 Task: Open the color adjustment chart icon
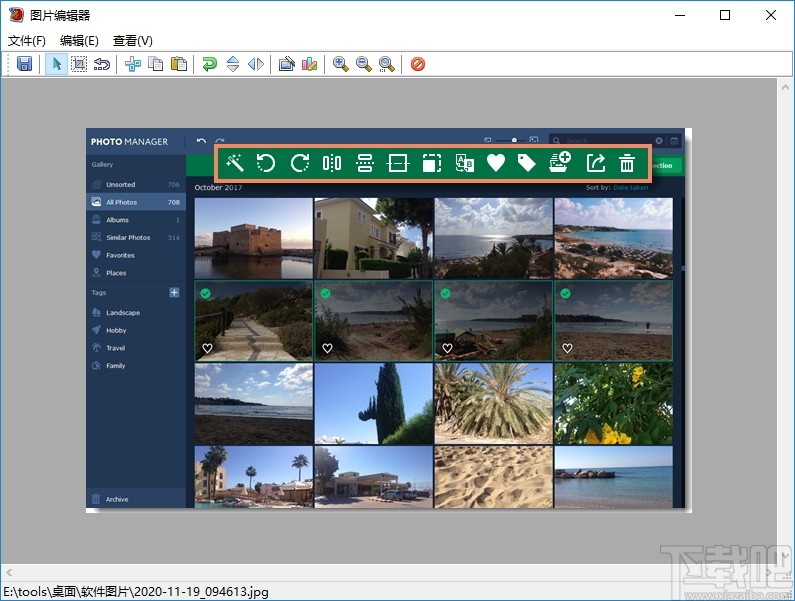click(x=310, y=64)
